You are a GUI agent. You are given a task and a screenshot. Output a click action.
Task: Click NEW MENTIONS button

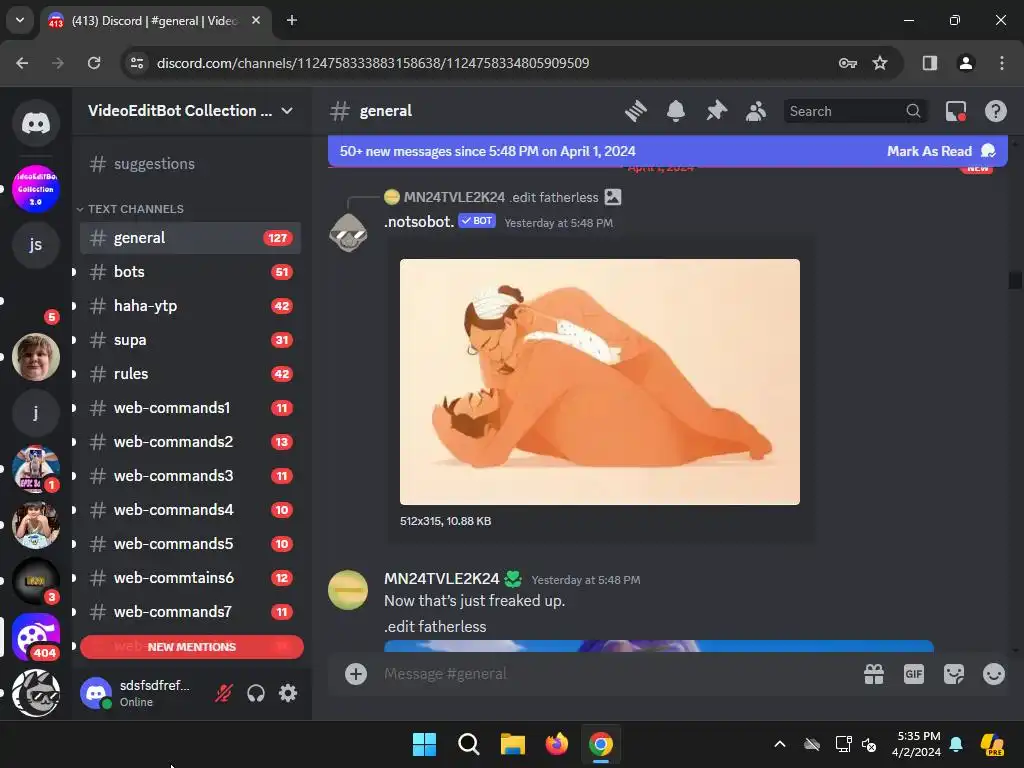pyautogui.click(x=191, y=647)
